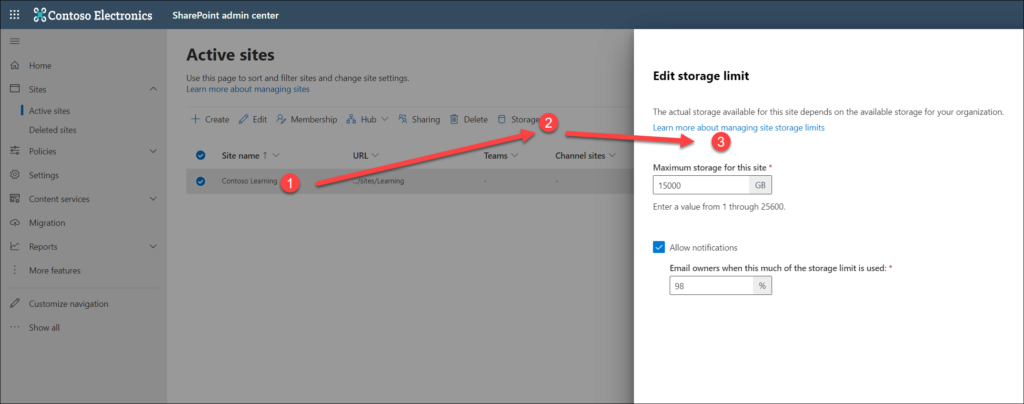Click the Create toolbar label

(217, 119)
